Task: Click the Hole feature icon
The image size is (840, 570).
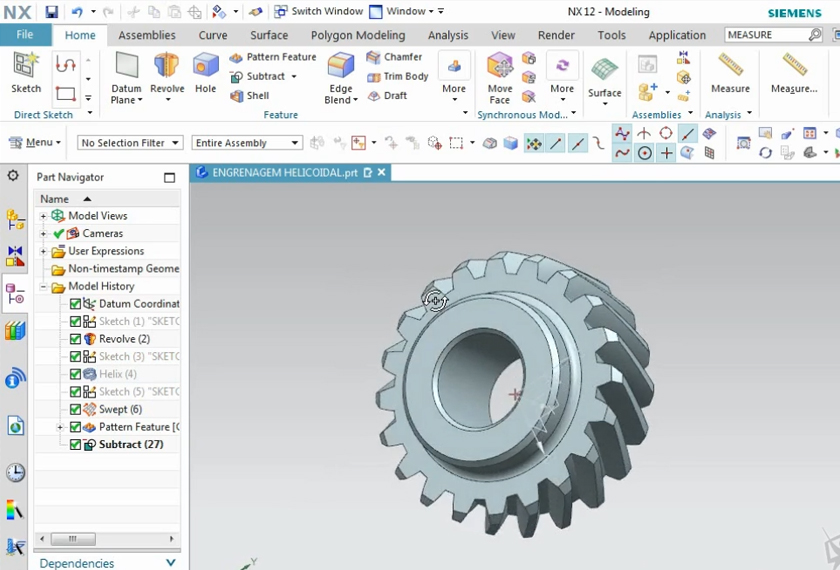Action: (x=205, y=69)
